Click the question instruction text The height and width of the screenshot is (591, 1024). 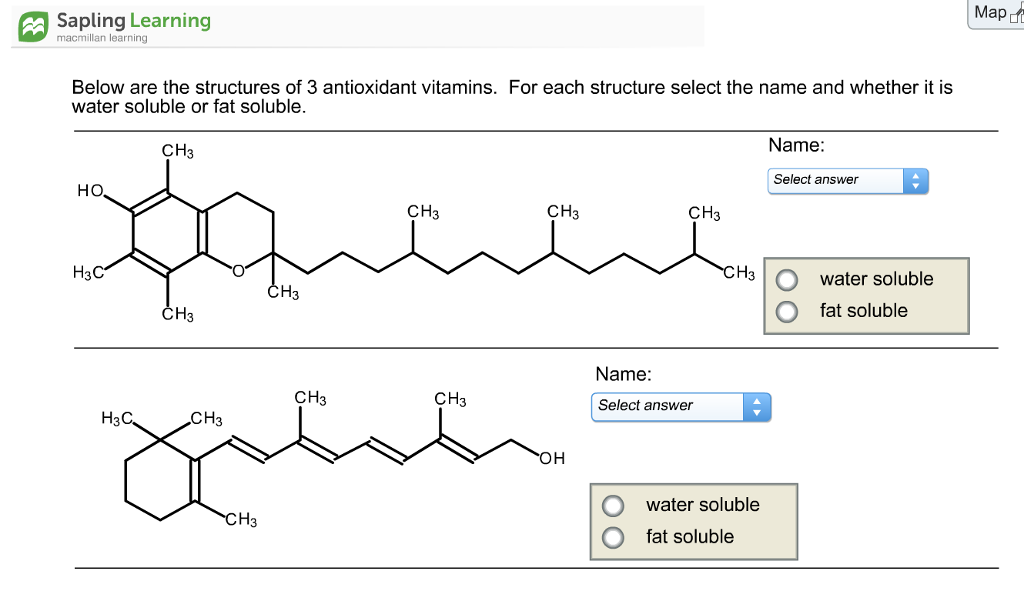point(512,97)
